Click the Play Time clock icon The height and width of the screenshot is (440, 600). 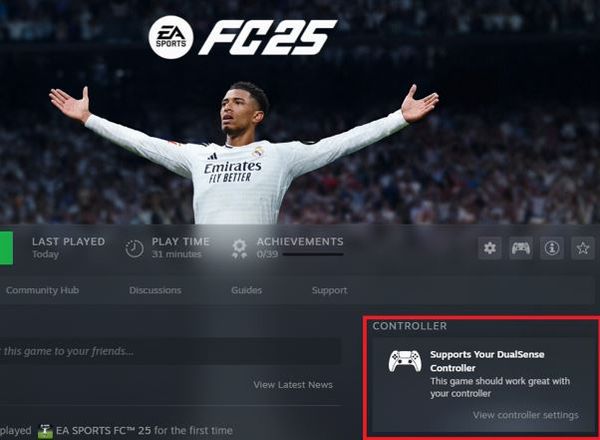(x=134, y=249)
